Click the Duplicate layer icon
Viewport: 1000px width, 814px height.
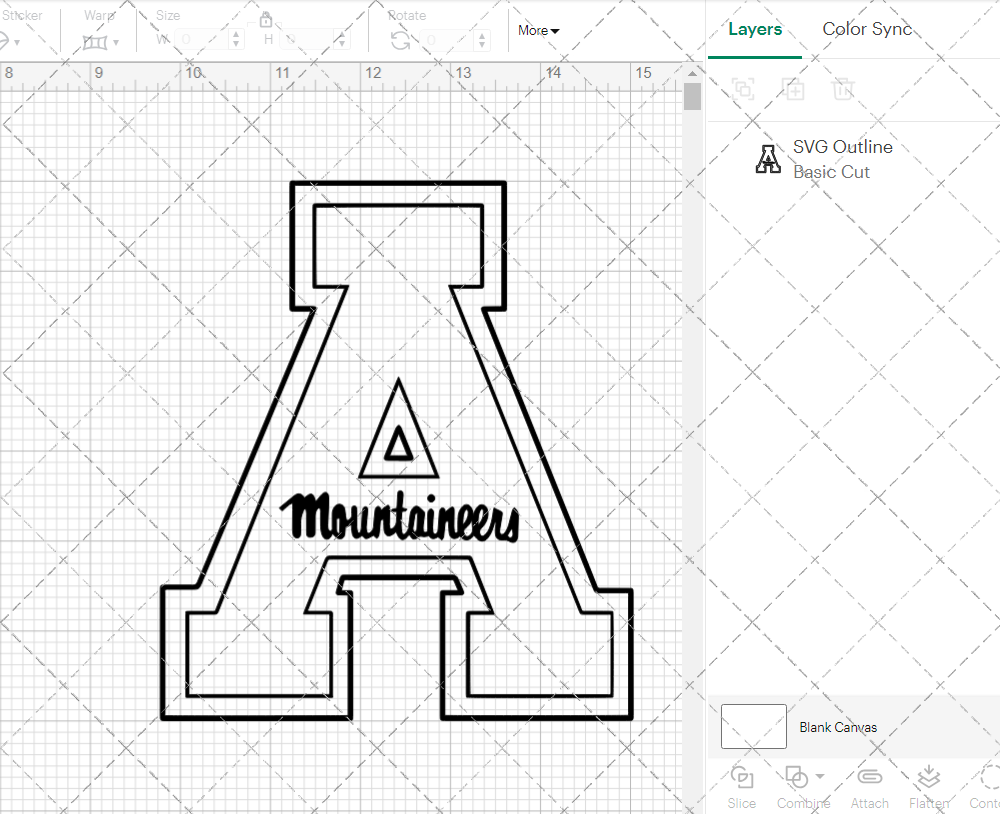pos(794,89)
